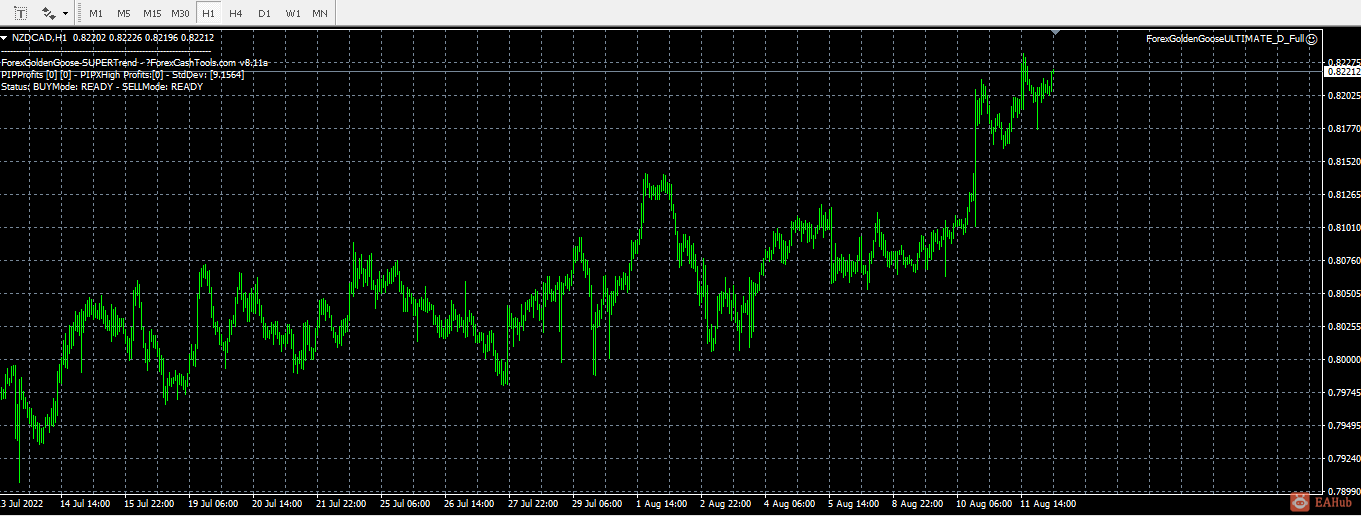Collapse the NZDCAD,H1 one-click trading arrow
Screen dimensions: 1361x517
coord(4,38)
